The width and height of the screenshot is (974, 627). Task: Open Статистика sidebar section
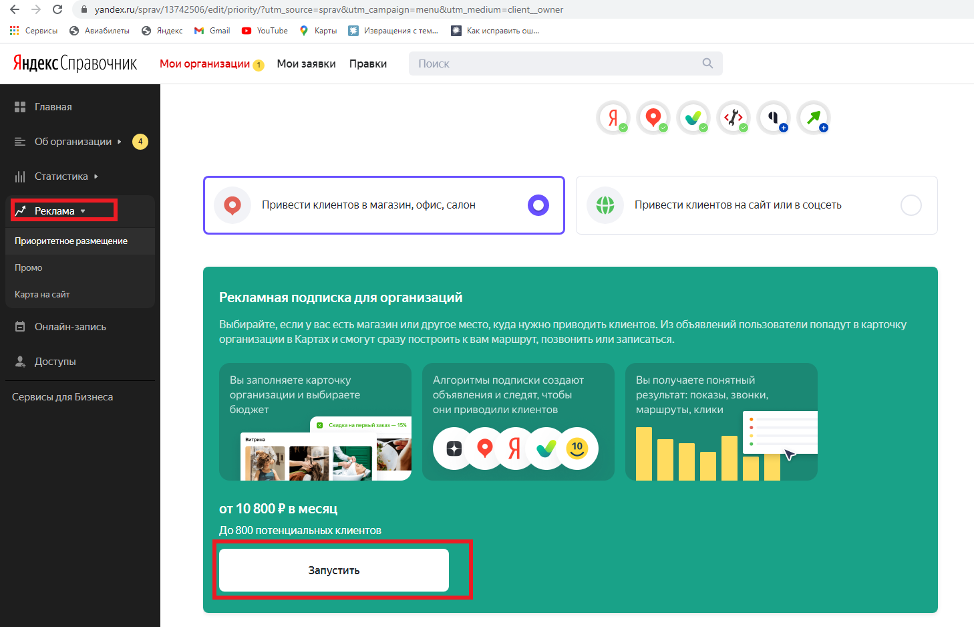tap(61, 176)
